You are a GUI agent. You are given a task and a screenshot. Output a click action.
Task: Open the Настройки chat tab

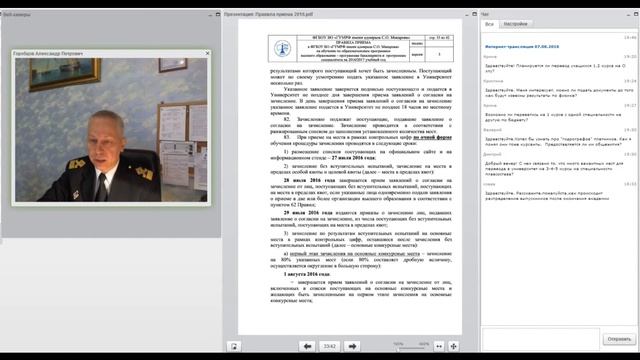coord(515,24)
